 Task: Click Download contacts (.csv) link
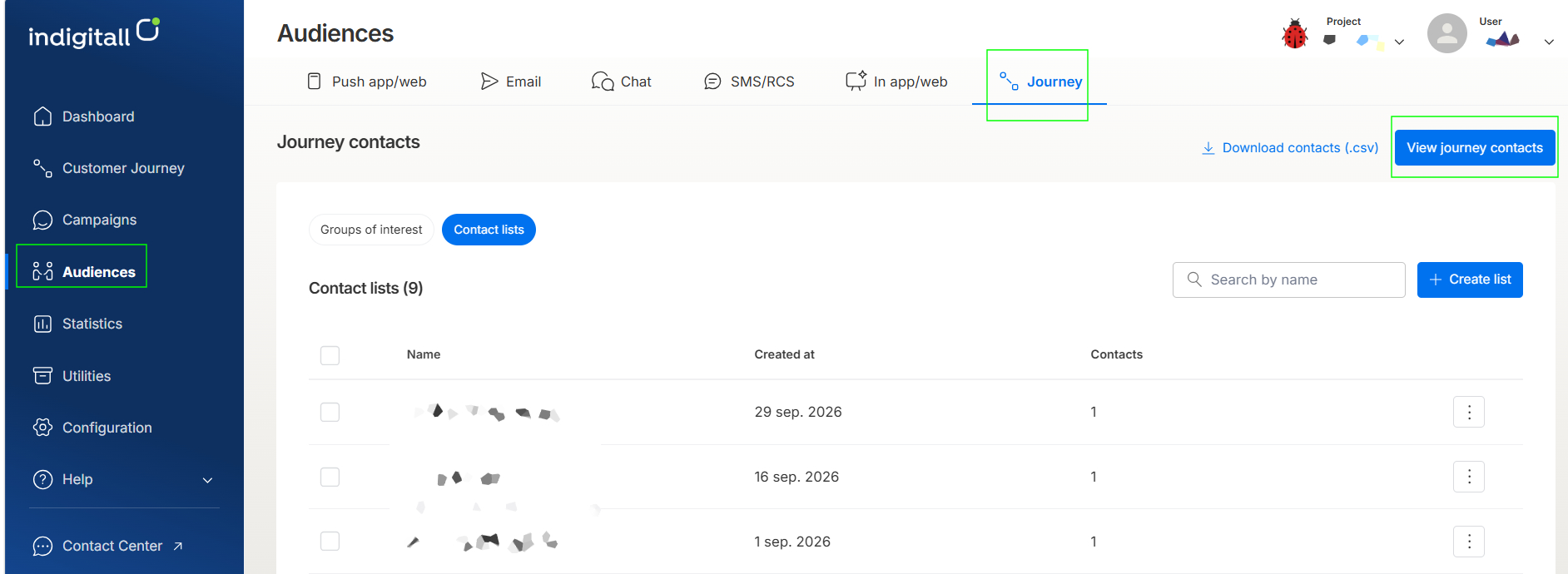[x=1291, y=148]
